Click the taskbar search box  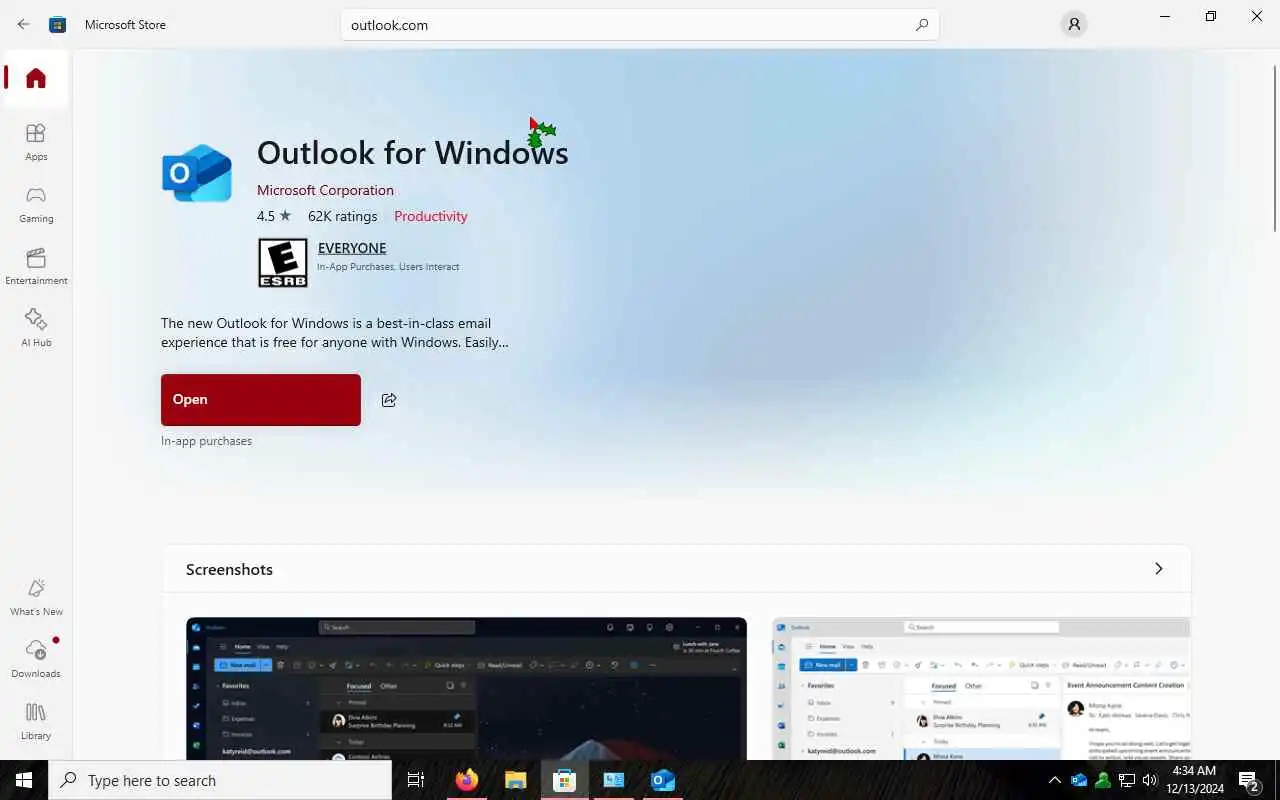pyautogui.click(x=220, y=780)
